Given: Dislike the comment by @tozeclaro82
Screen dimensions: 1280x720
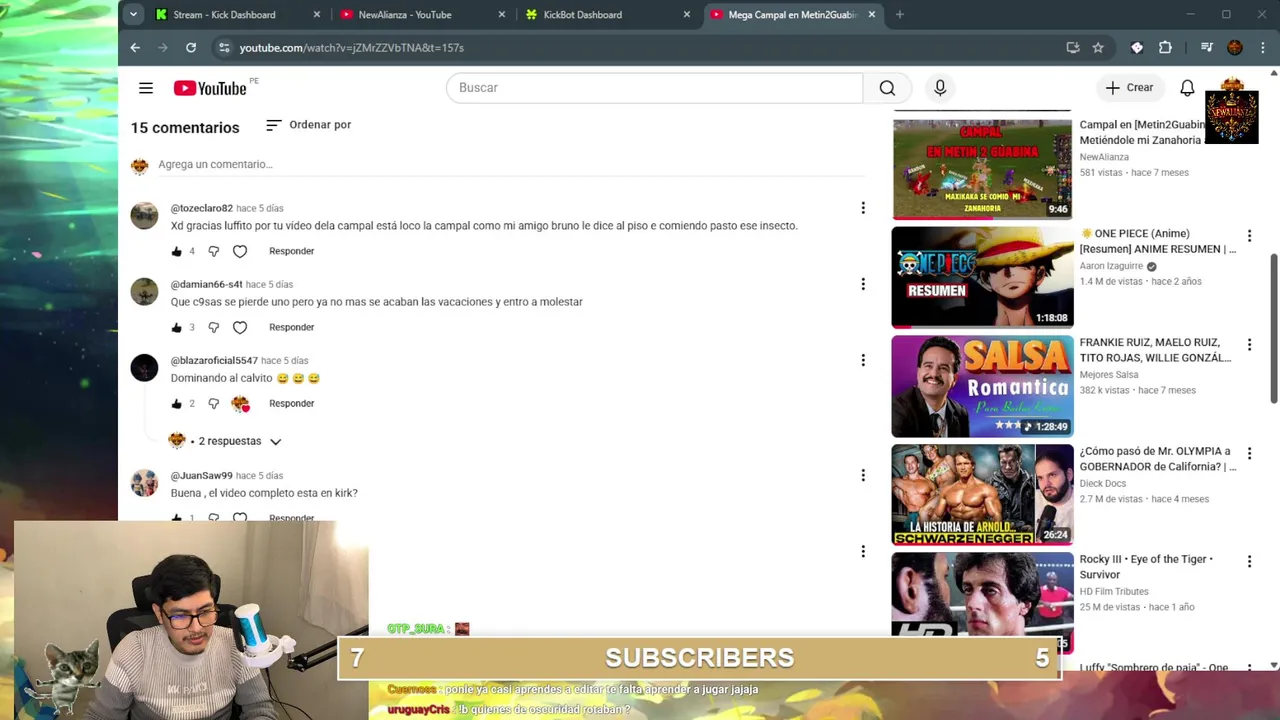Looking at the screenshot, I should (x=213, y=251).
